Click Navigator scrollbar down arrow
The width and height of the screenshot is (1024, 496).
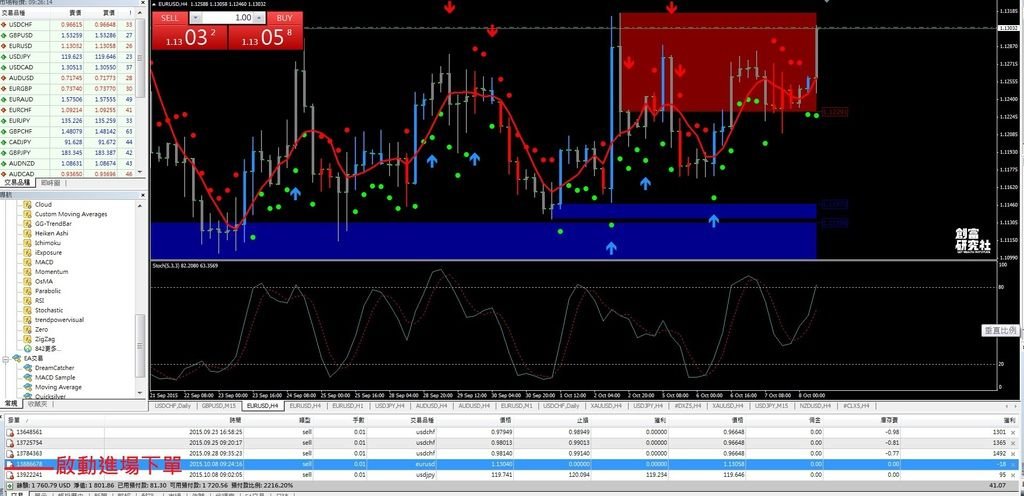(x=141, y=394)
